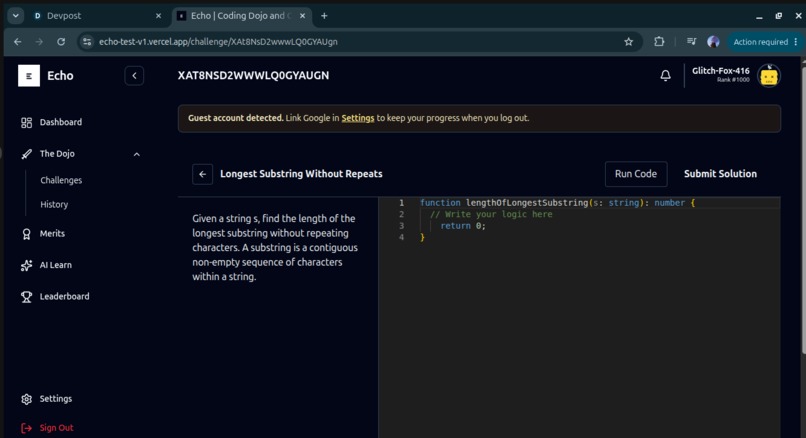Click the Glitch-Fox-416 username text

coord(721,71)
